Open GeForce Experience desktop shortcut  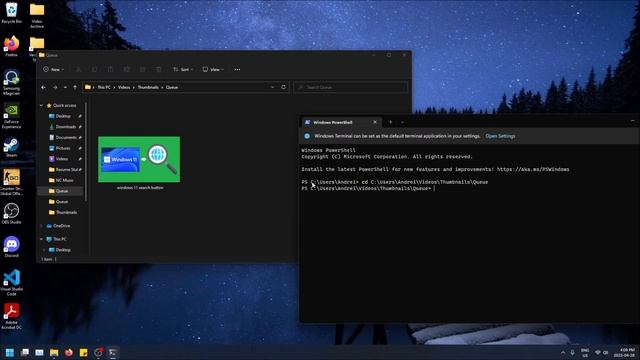point(11,116)
